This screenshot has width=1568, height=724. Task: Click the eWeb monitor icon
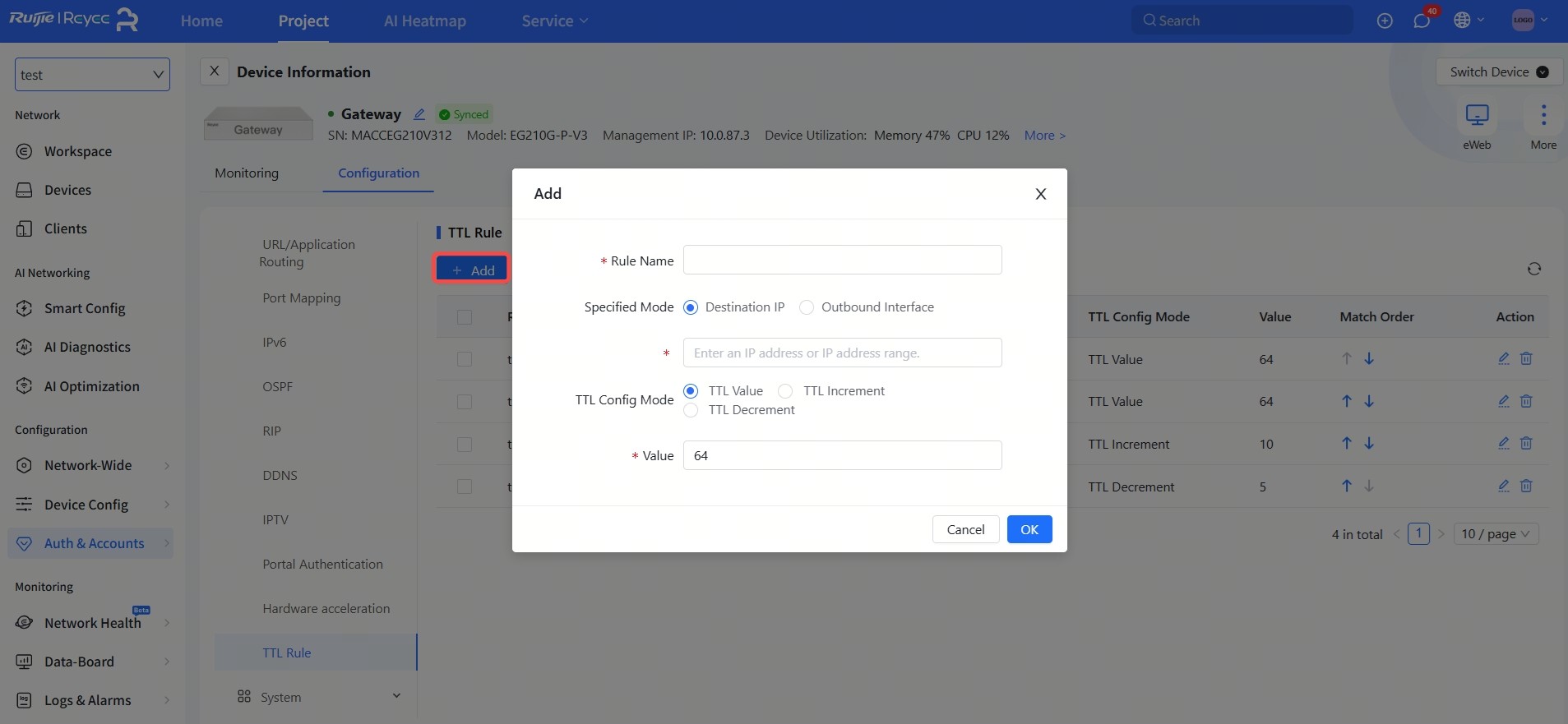pos(1477,115)
